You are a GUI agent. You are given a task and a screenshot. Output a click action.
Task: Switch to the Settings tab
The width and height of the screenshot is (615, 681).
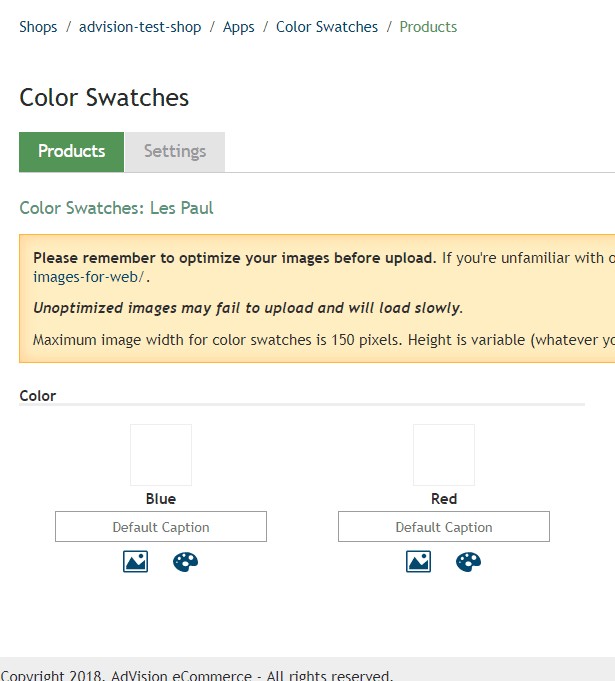175,152
